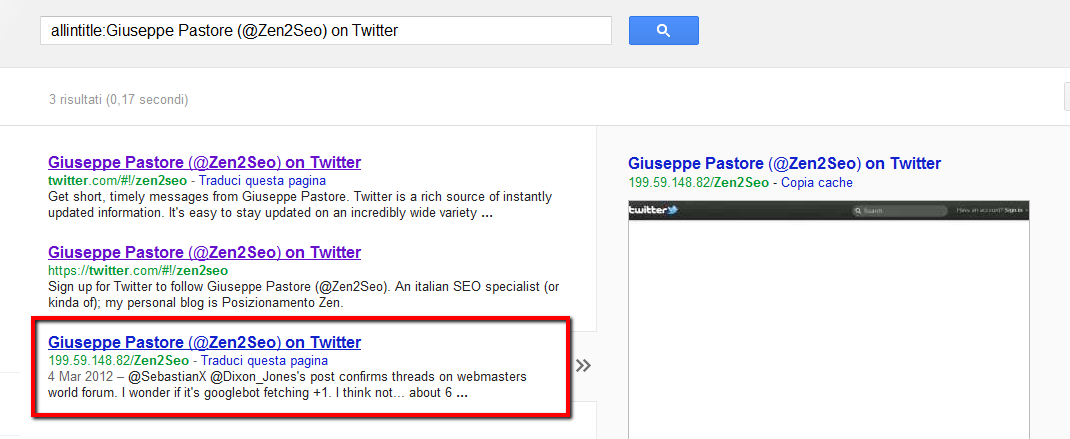Open the second result titled Giuseppe Pastore on Twitter
Screen dimensions: 1070x439
pyautogui.click(x=204, y=252)
